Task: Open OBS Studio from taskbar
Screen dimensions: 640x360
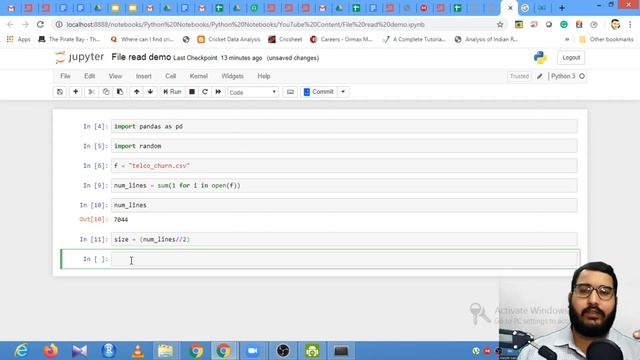Action: click(x=283, y=351)
